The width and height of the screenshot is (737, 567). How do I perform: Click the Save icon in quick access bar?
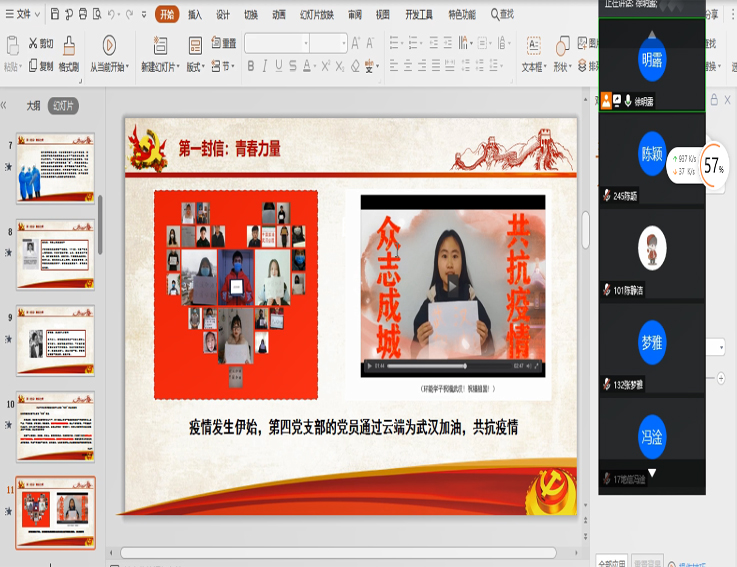coord(55,15)
